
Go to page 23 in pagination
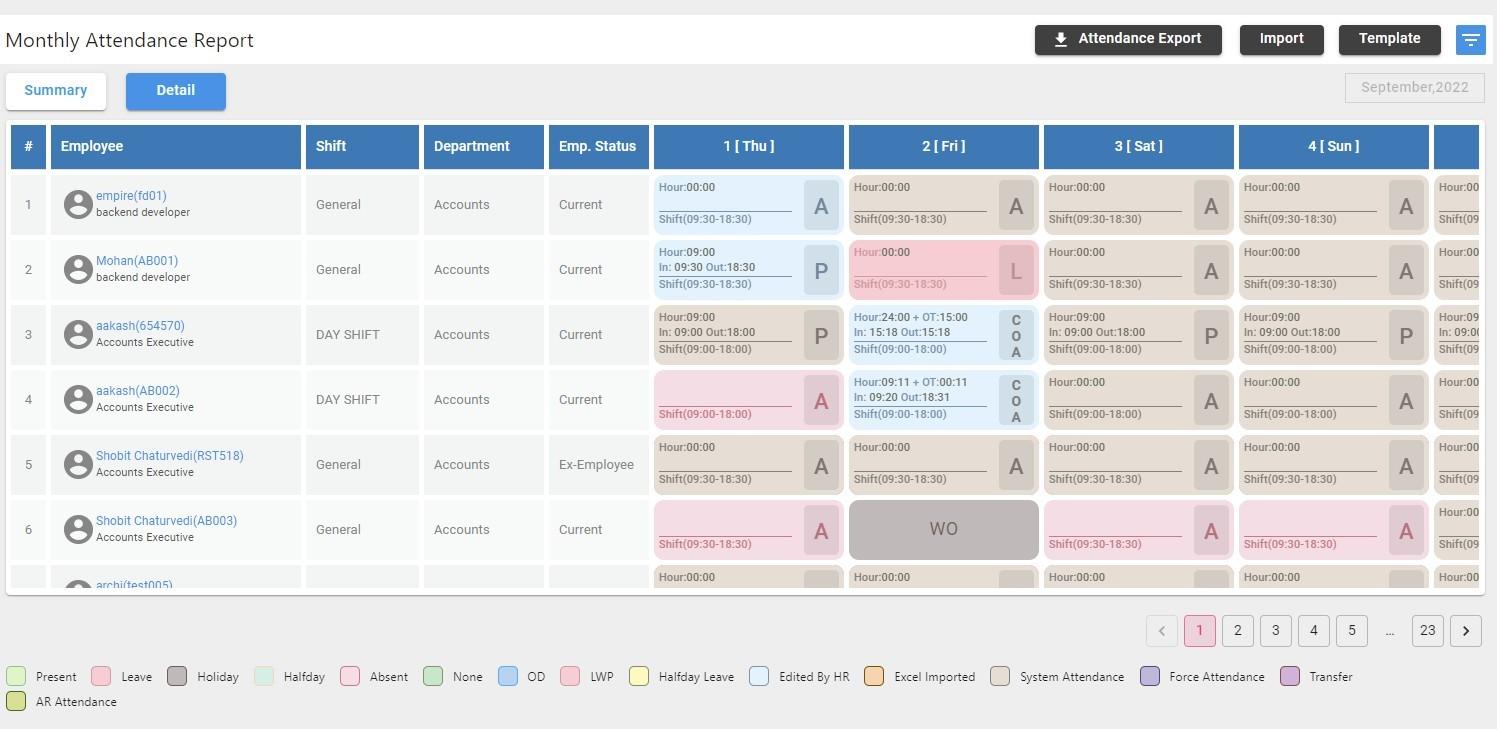[1428, 630]
